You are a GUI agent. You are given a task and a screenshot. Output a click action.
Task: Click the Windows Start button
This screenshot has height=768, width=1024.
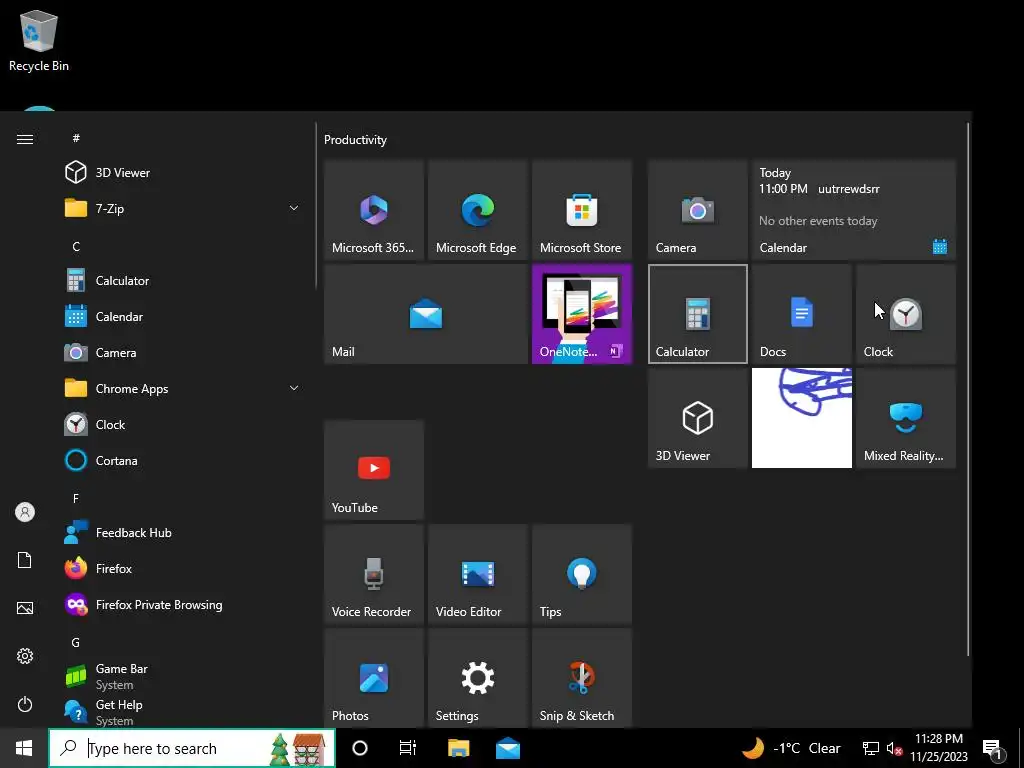click(24, 748)
